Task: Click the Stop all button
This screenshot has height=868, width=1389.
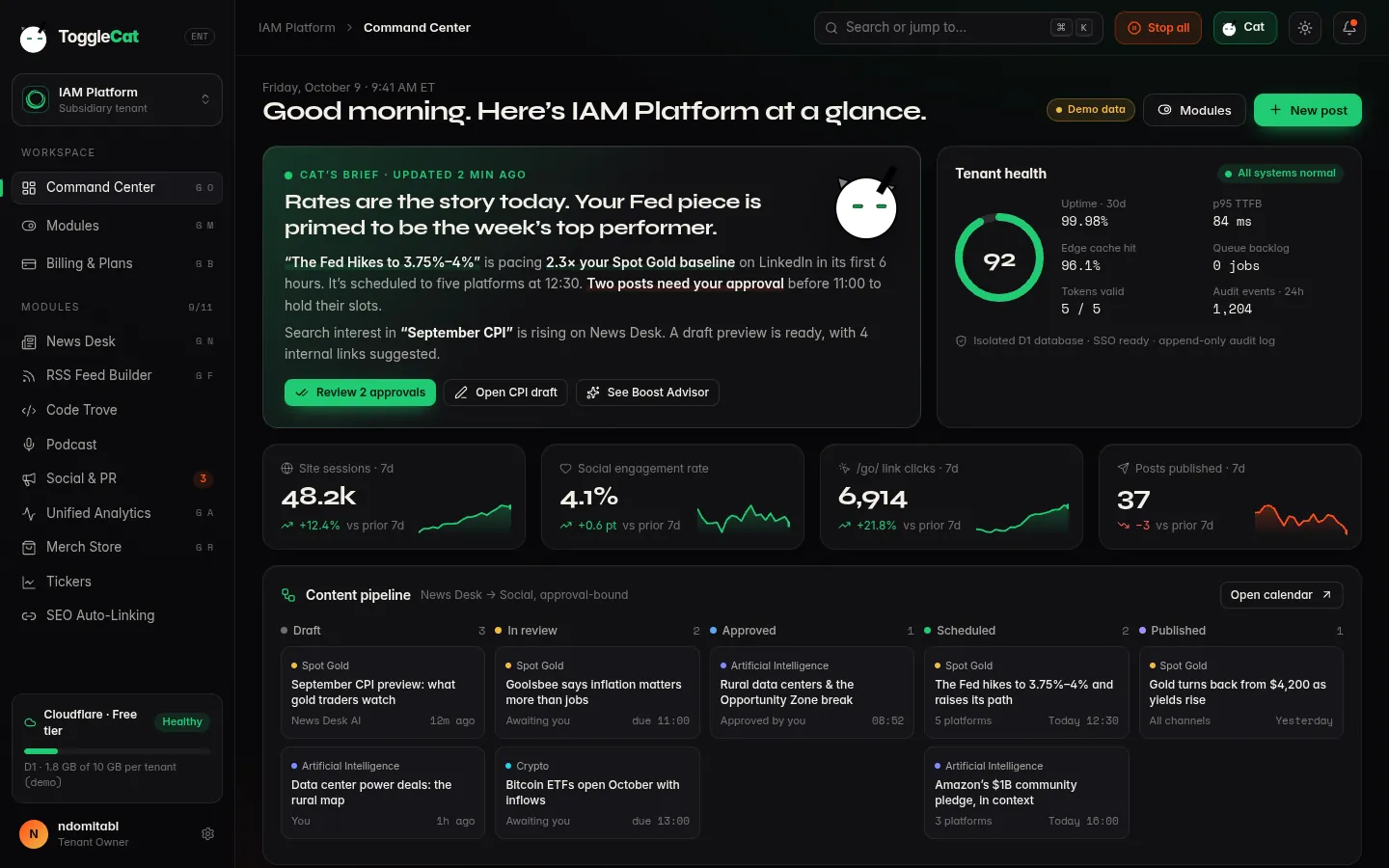Action: click(x=1158, y=28)
